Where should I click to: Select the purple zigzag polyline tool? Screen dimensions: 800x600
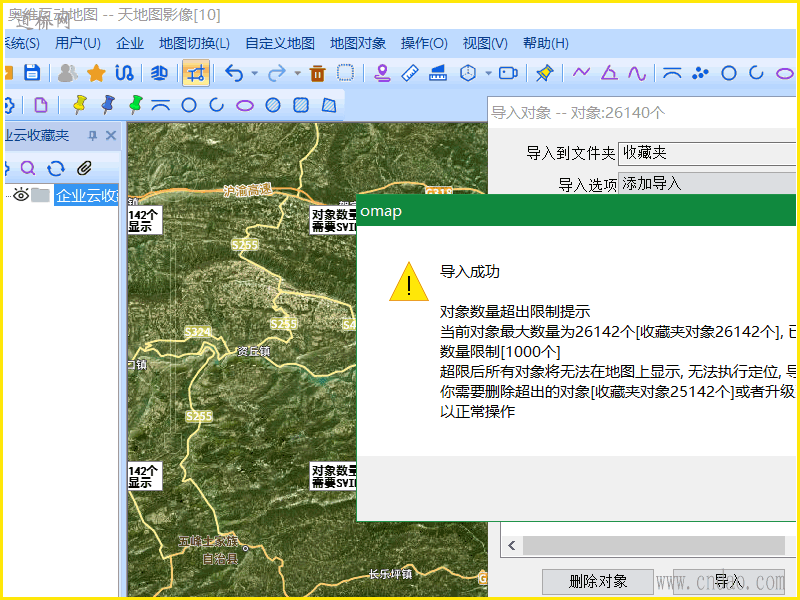581,72
